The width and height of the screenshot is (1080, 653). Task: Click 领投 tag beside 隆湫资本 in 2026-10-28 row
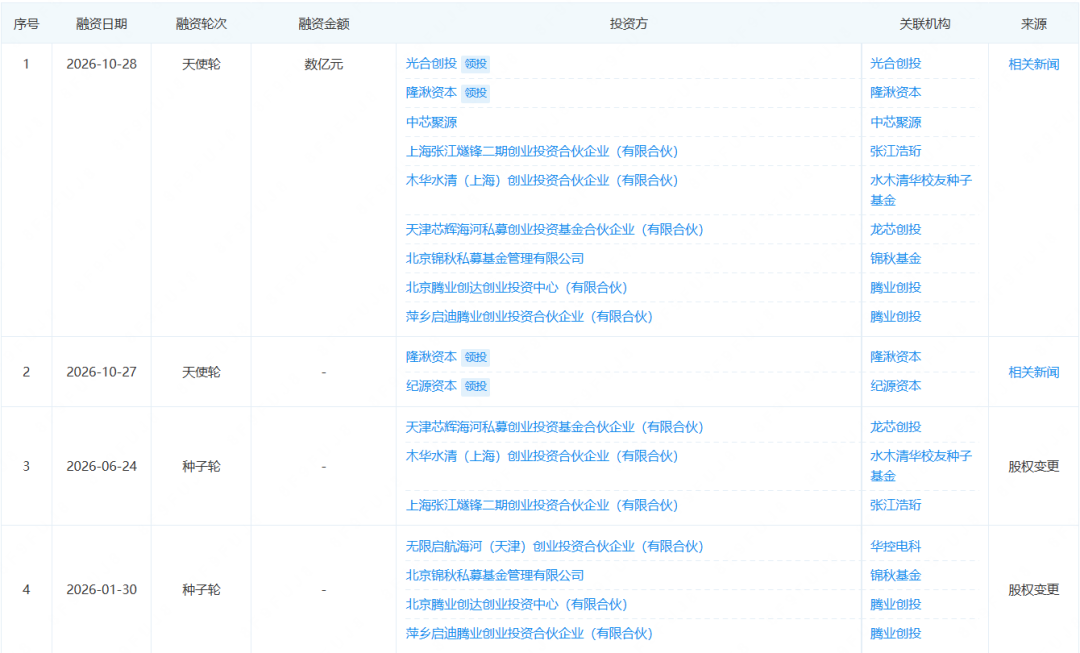[x=475, y=93]
